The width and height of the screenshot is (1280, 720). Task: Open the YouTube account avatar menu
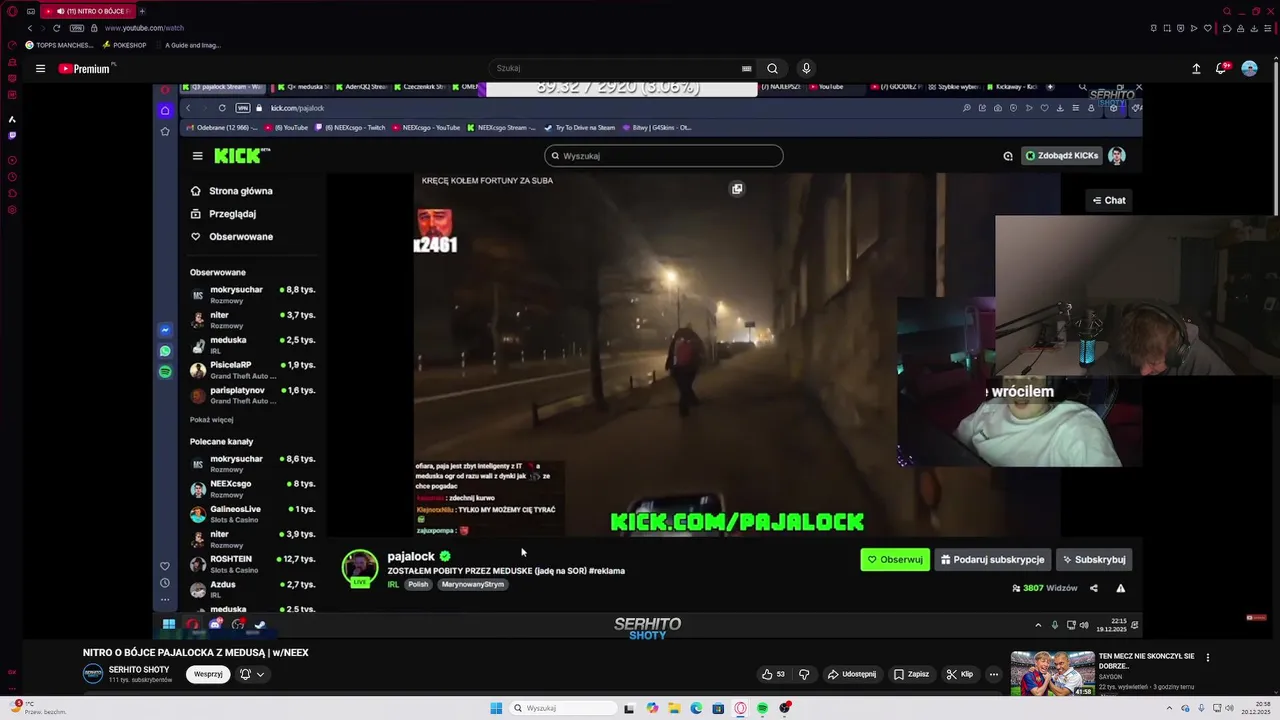click(1249, 69)
